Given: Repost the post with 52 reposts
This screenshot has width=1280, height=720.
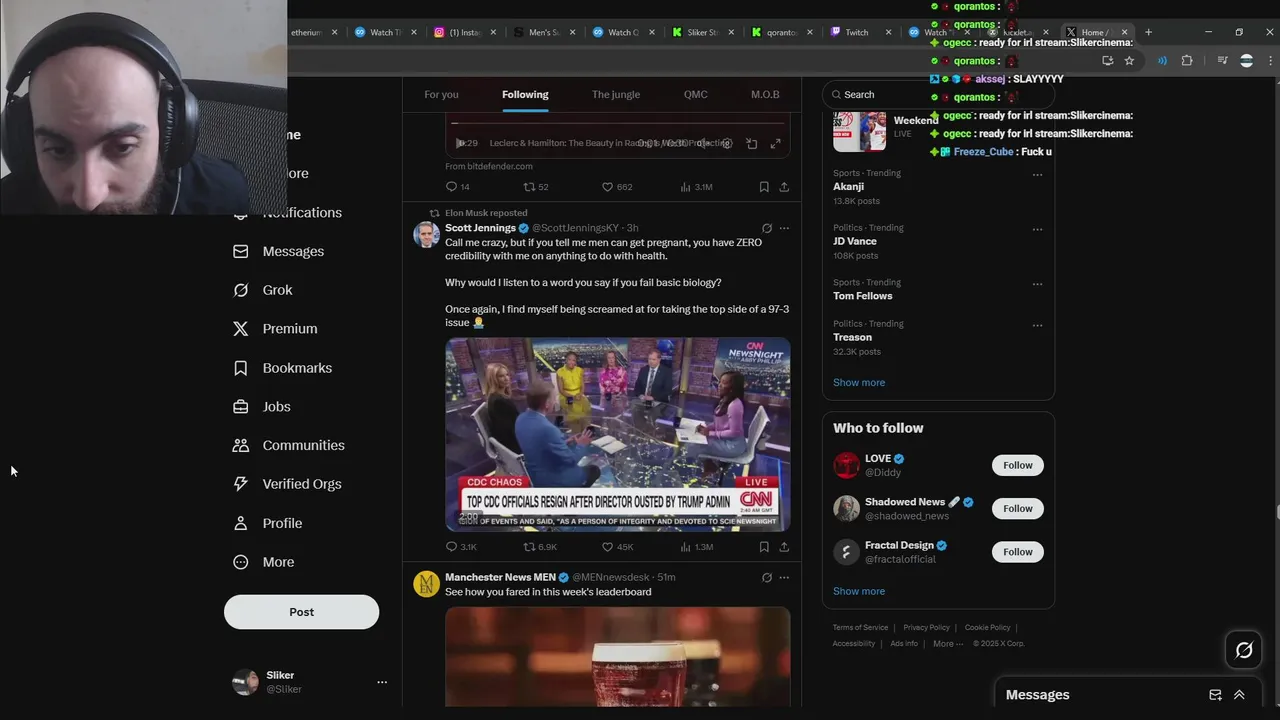Looking at the screenshot, I should tap(536, 187).
